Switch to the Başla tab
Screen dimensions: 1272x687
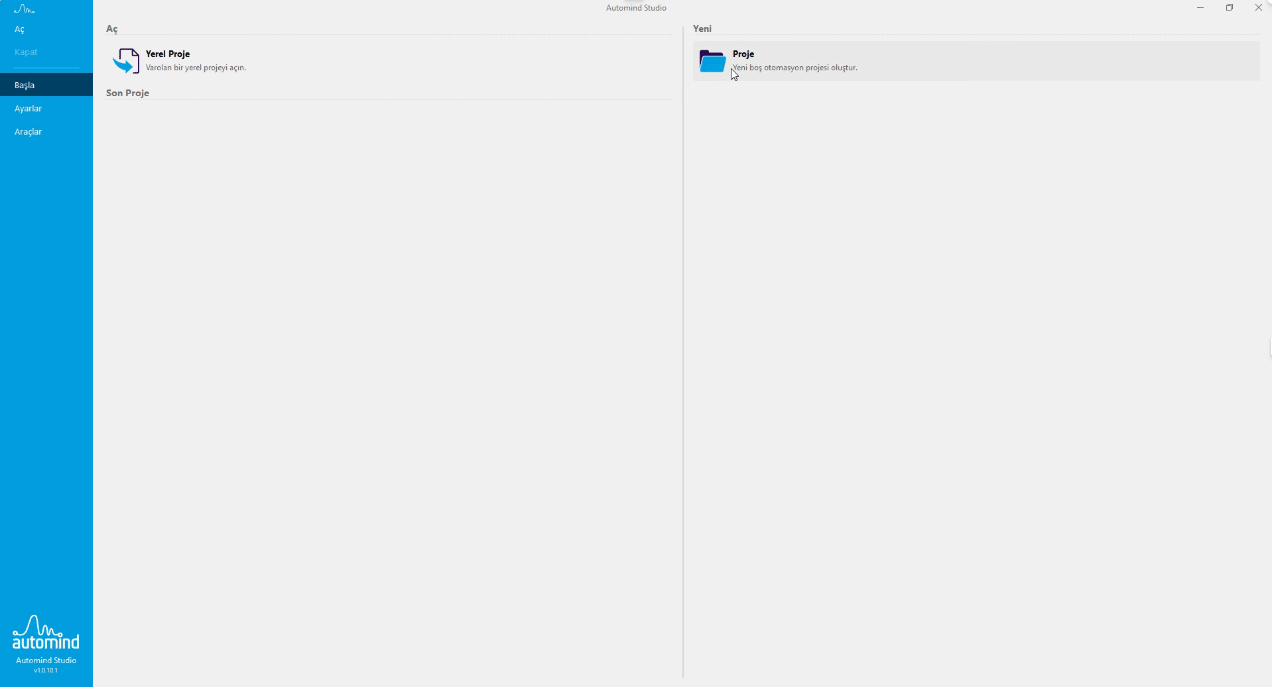click(25, 85)
